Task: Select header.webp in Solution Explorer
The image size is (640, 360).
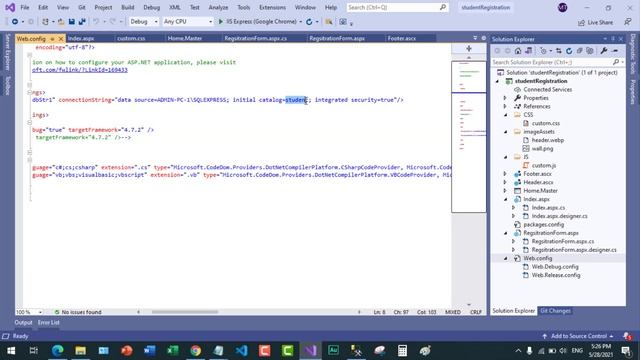Action: (548, 140)
